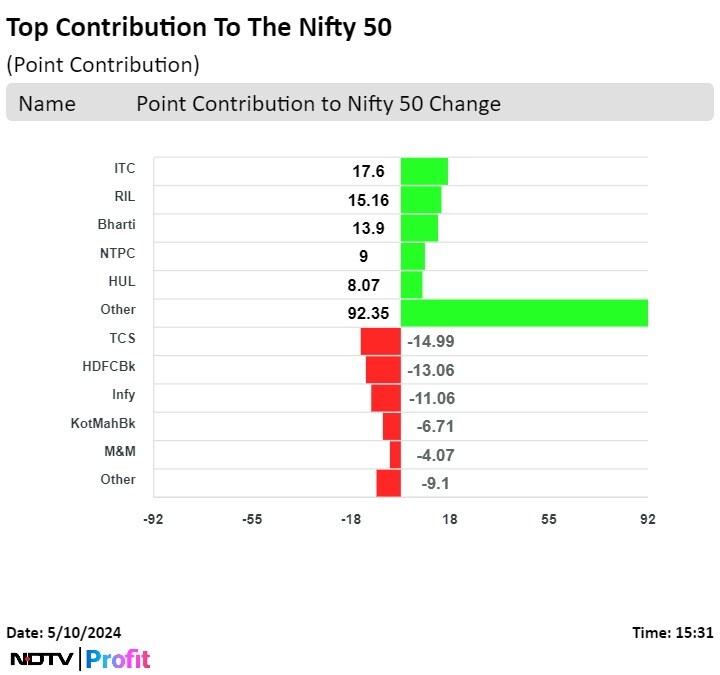
Task: Click the -55 axis tick label
Action: [252, 520]
